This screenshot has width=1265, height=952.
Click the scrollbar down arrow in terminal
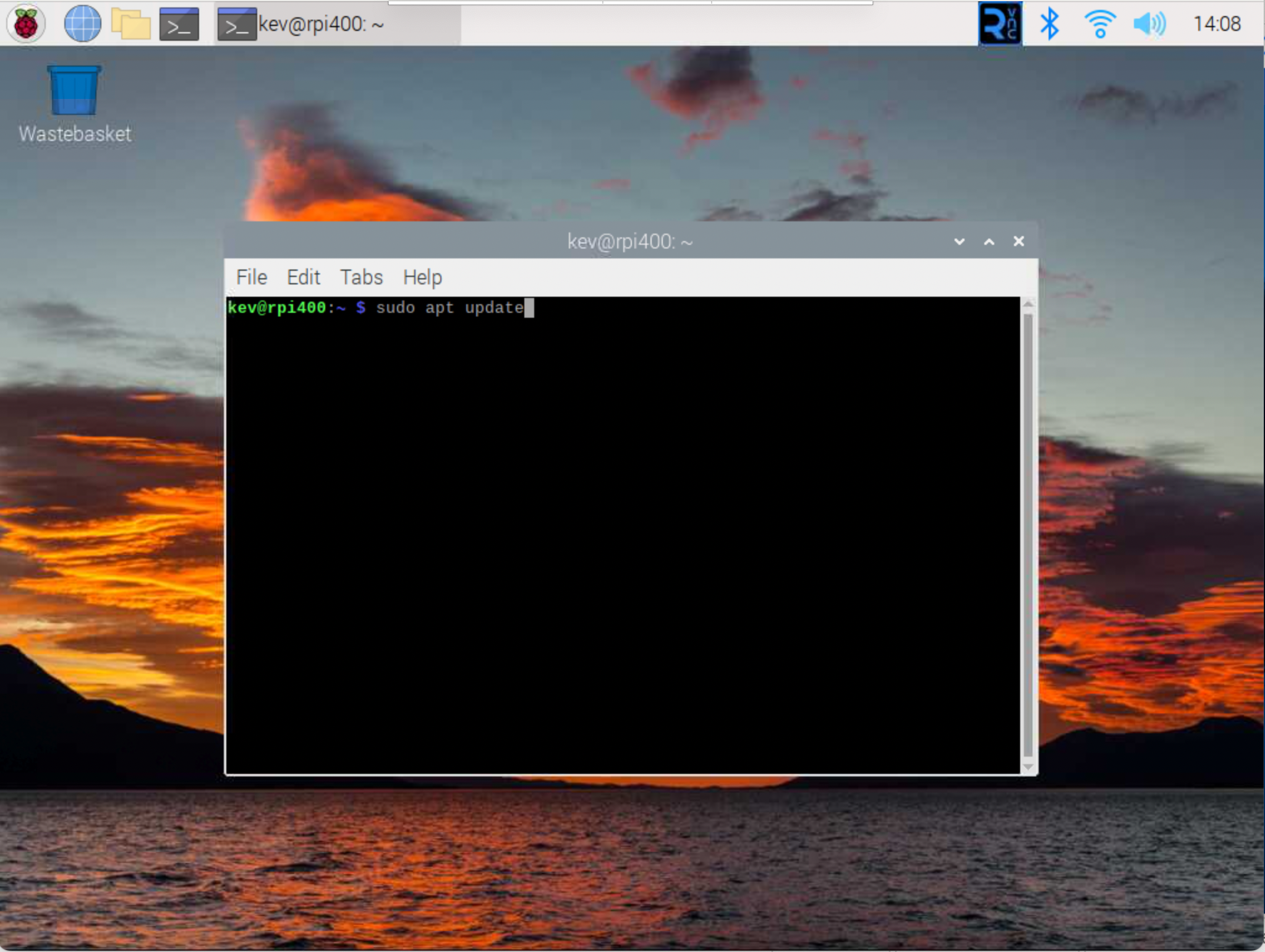pyautogui.click(x=1028, y=767)
